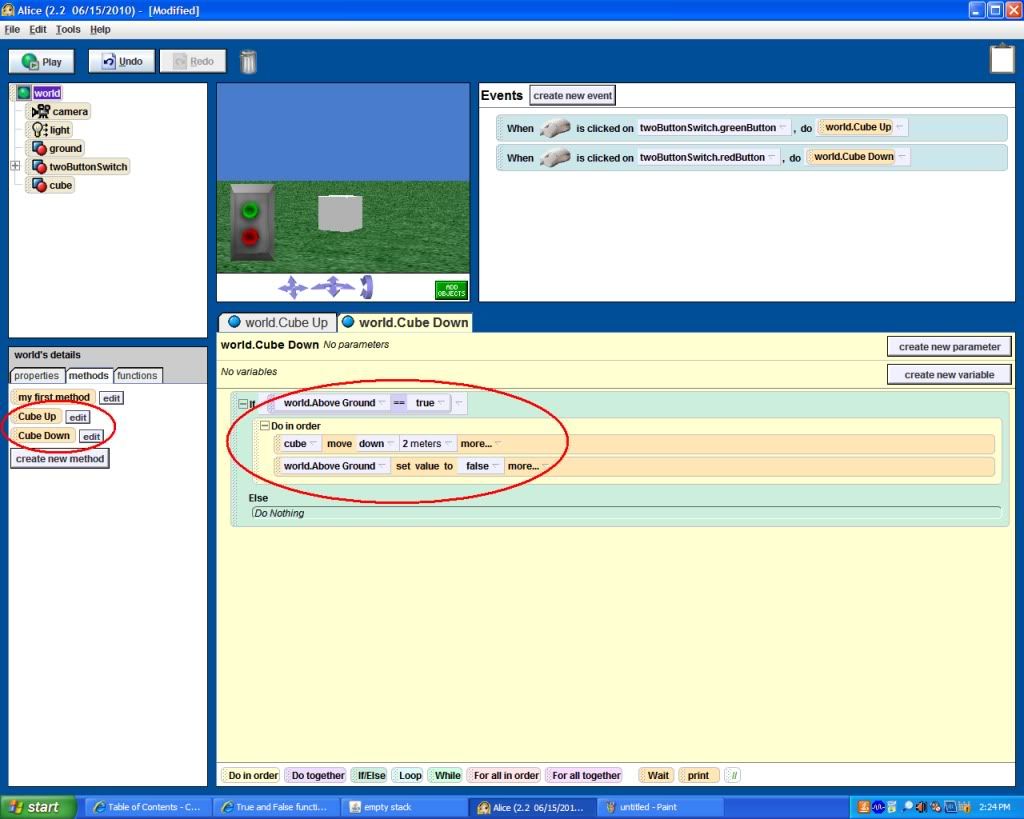This screenshot has width=1024, height=819.
Task: Select the ground object in tree
Action: tap(57, 148)
